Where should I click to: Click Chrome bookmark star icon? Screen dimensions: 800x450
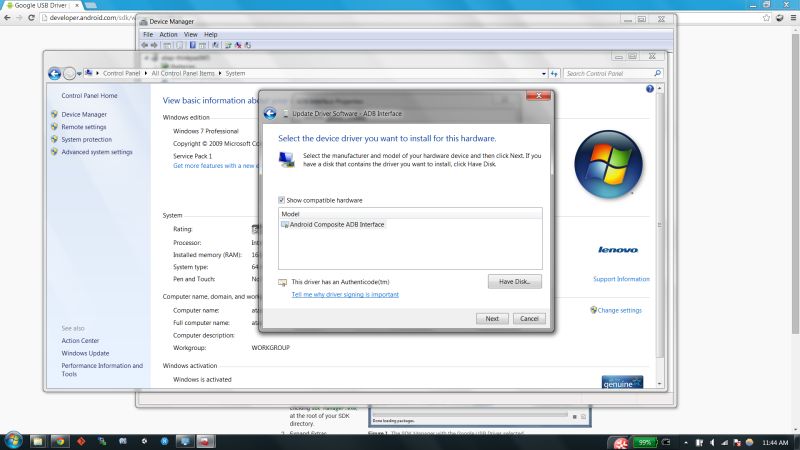click(766, 17)
